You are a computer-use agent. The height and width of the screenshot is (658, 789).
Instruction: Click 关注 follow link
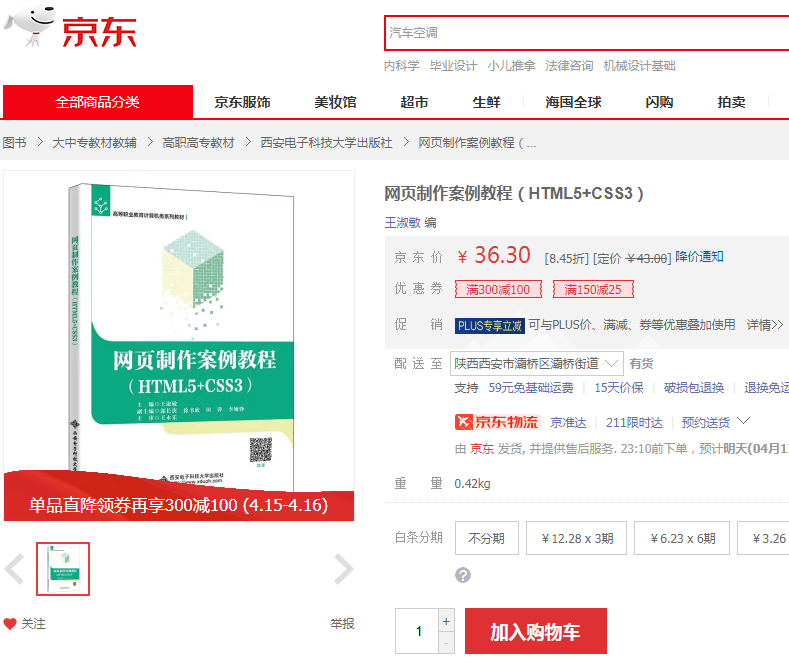[x=33, y=624]
